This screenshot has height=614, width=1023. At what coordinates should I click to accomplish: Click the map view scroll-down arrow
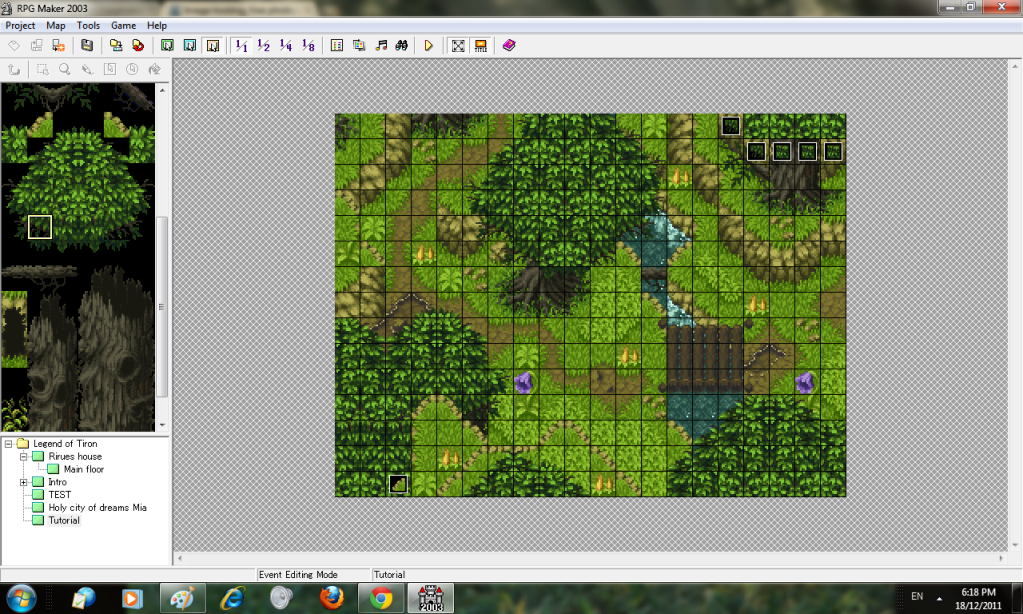click(x=1015, y=545)
